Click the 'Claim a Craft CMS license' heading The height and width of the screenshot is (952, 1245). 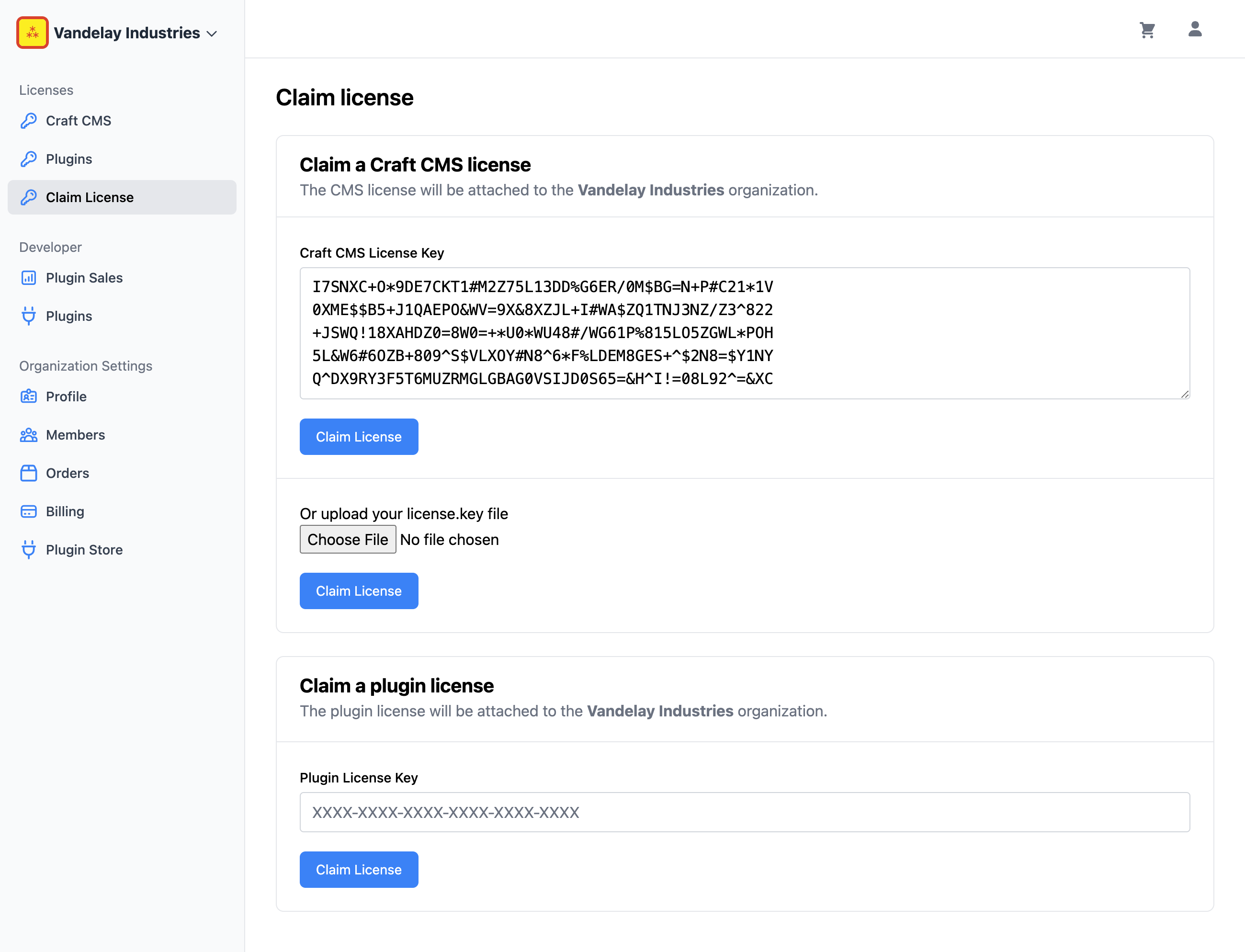click(x=415, y=165)
